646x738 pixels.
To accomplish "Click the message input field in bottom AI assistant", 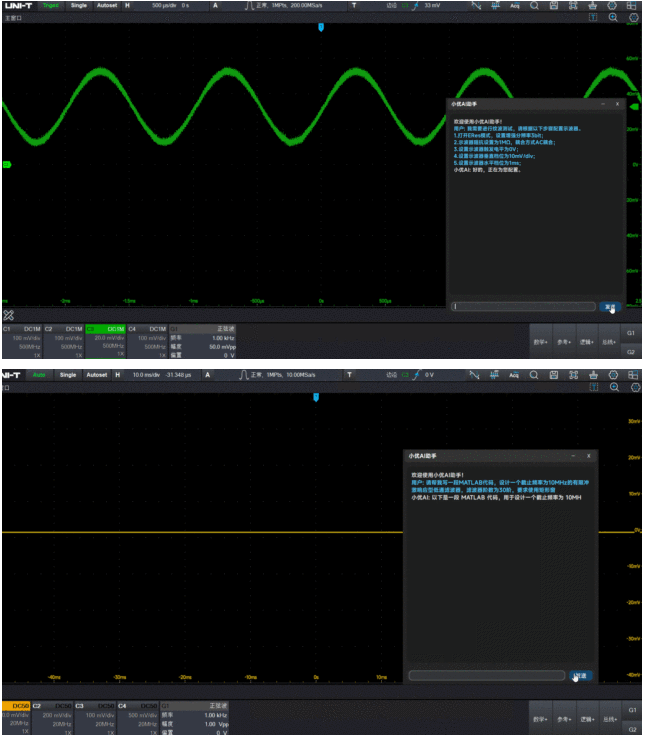I will pyautogui.click(x=487, y=676).
